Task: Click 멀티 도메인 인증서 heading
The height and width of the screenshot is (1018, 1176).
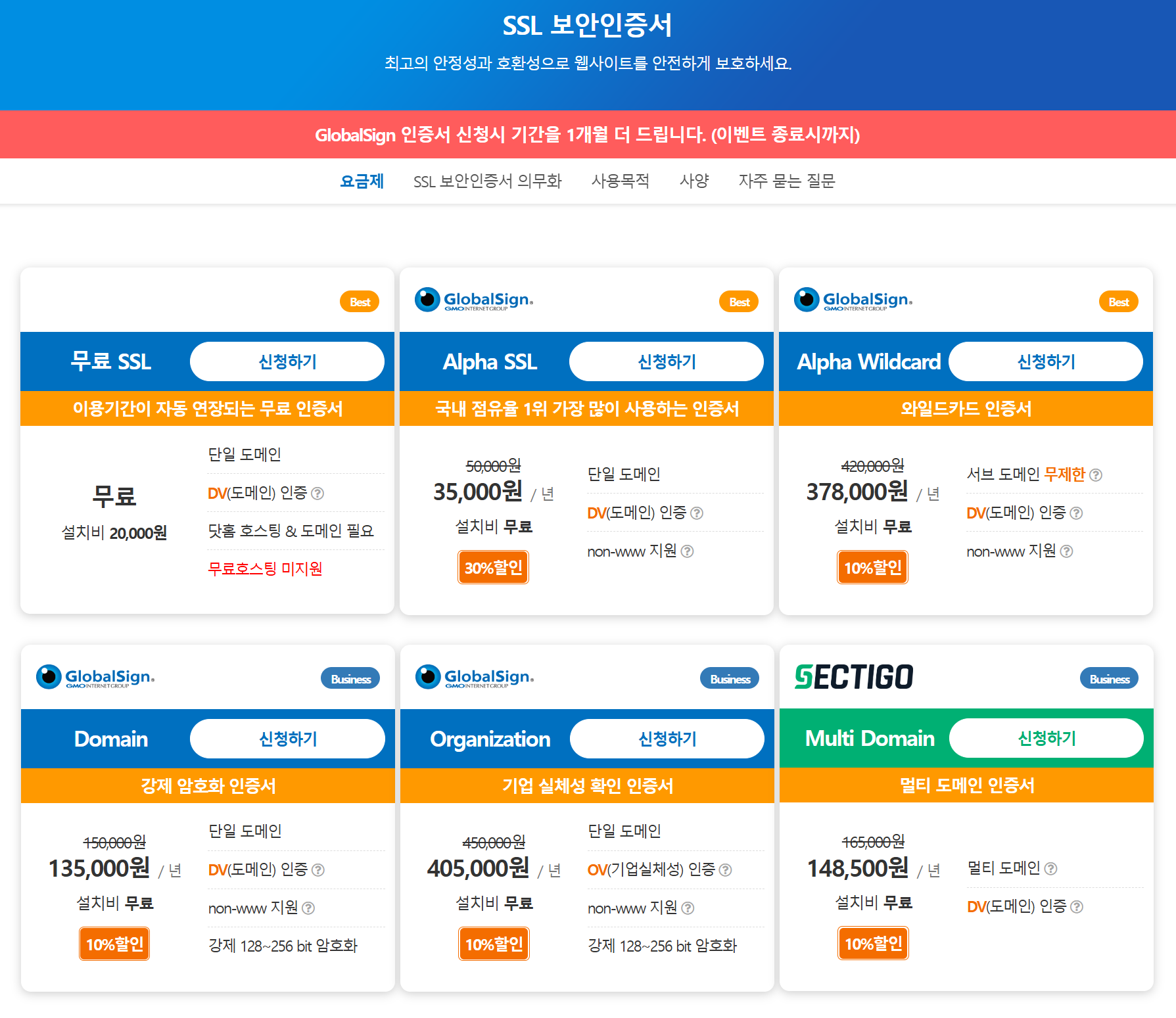Action: click(967, 785)
